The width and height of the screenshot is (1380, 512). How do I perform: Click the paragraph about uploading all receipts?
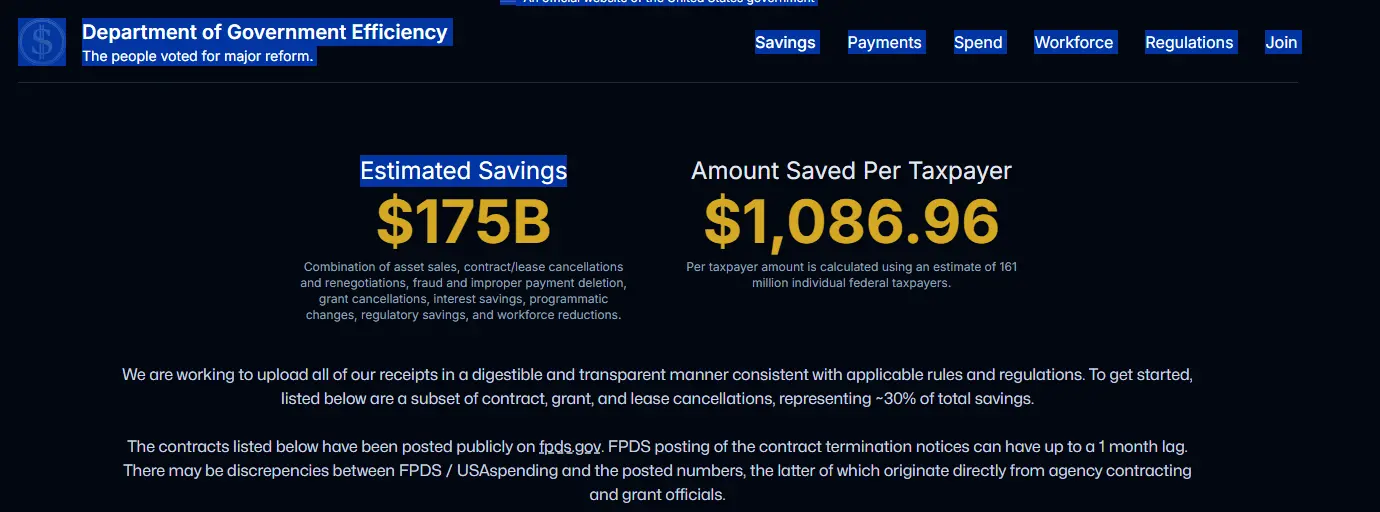657,376
